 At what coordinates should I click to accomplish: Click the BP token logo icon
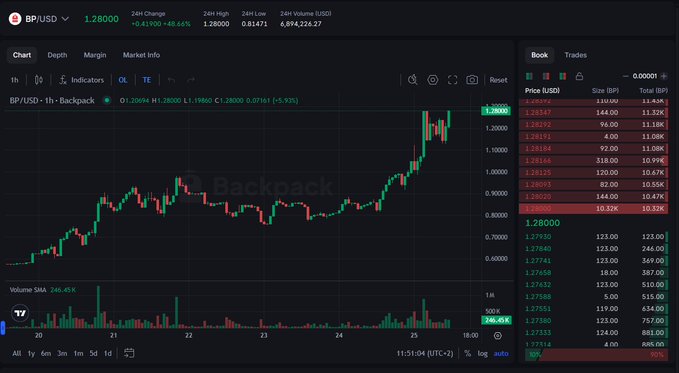[x=15, y=19]
